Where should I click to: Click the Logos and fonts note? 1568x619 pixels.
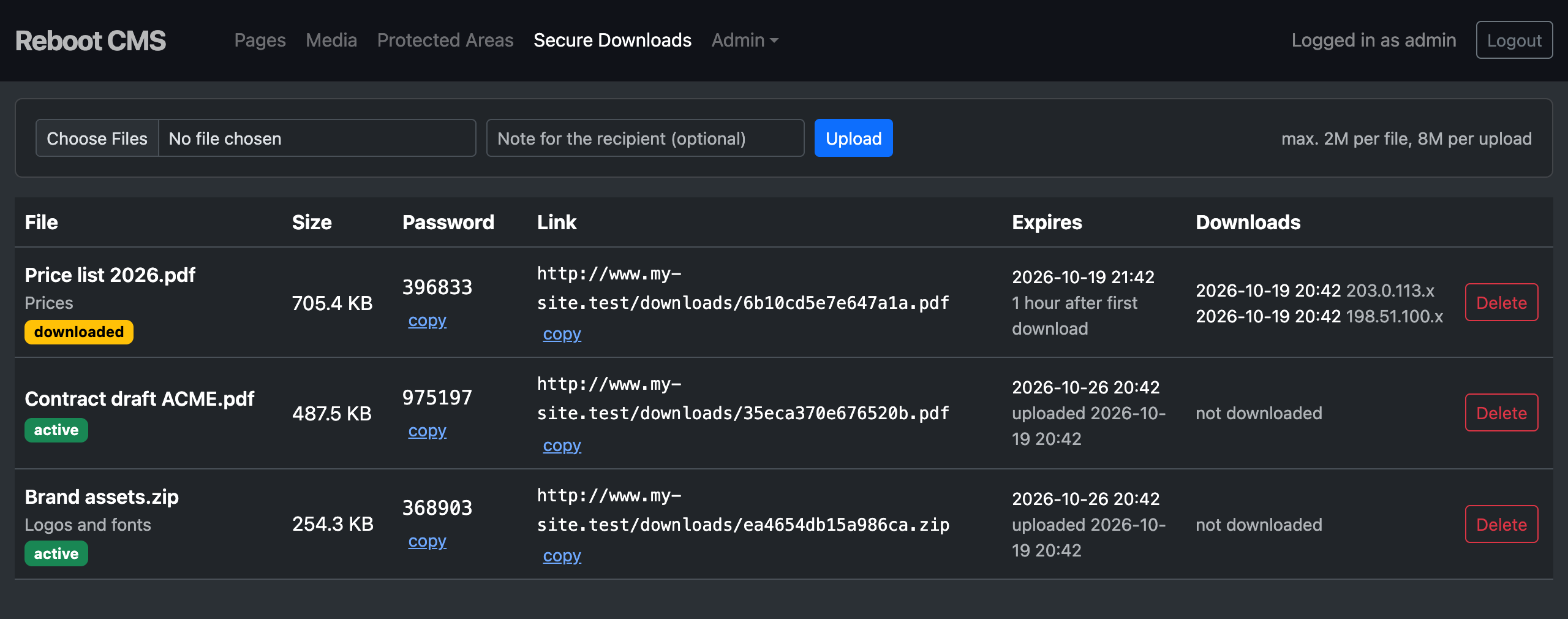point(88,525)
